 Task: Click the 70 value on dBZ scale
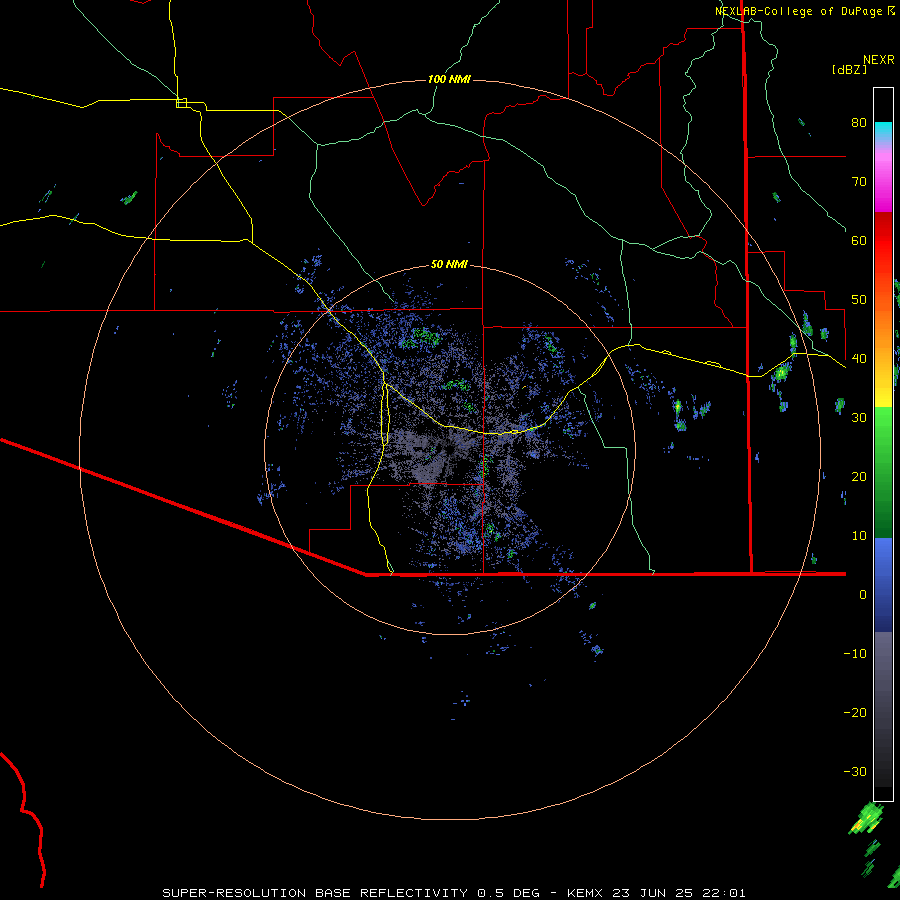click(859, 182)
